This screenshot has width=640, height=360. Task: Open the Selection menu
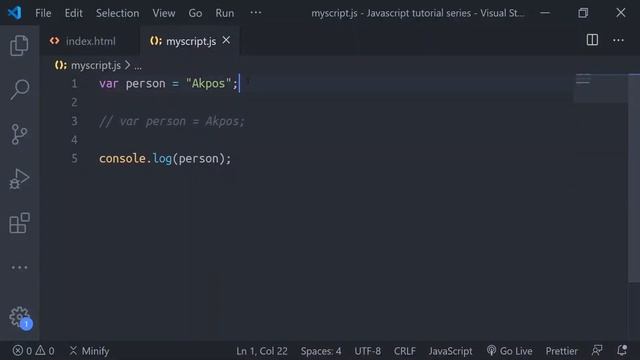(118, 13)
